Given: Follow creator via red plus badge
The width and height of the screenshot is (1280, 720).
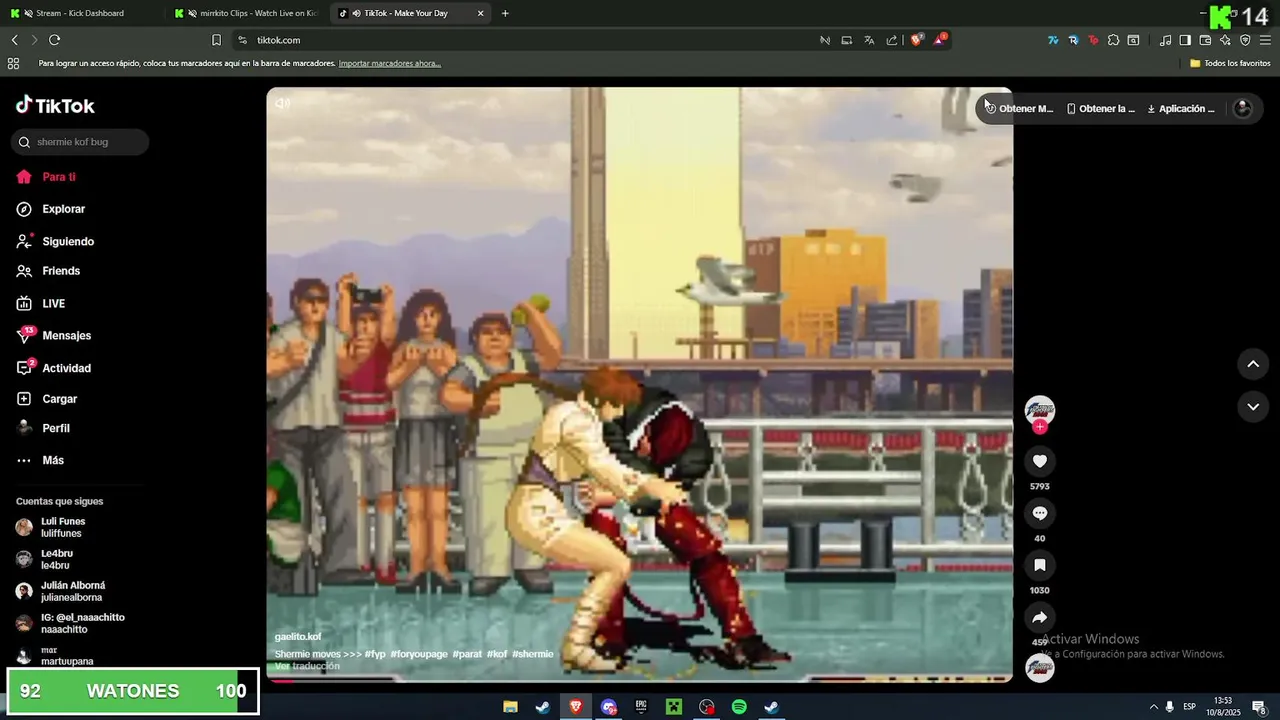Looking at the screenshot, I should coord(1040,427).
